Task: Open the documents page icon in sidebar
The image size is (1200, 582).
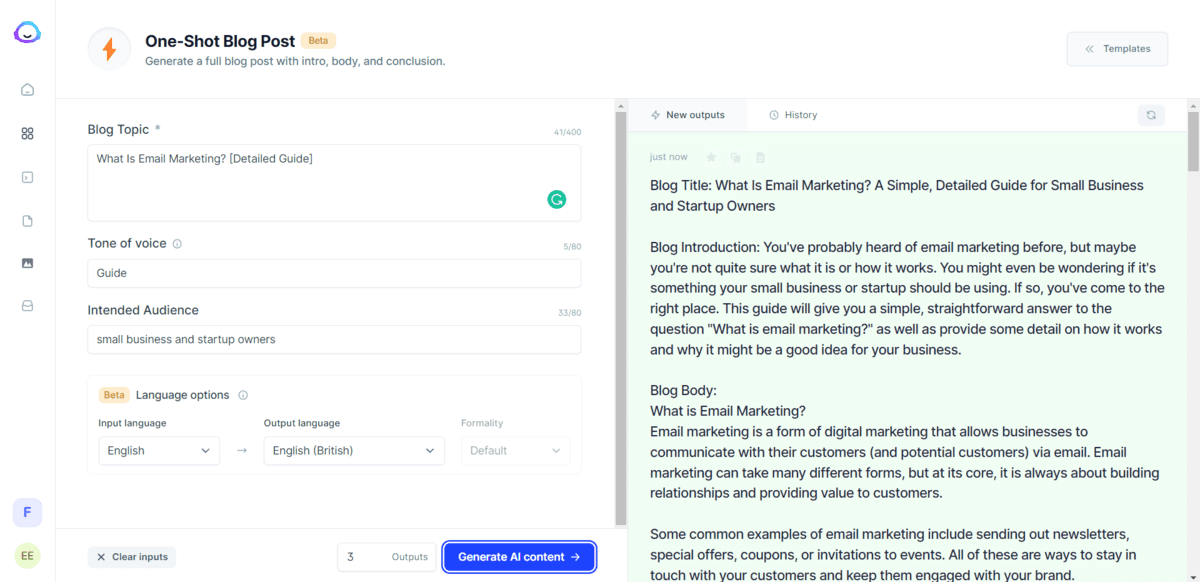Action: [27, 220]
